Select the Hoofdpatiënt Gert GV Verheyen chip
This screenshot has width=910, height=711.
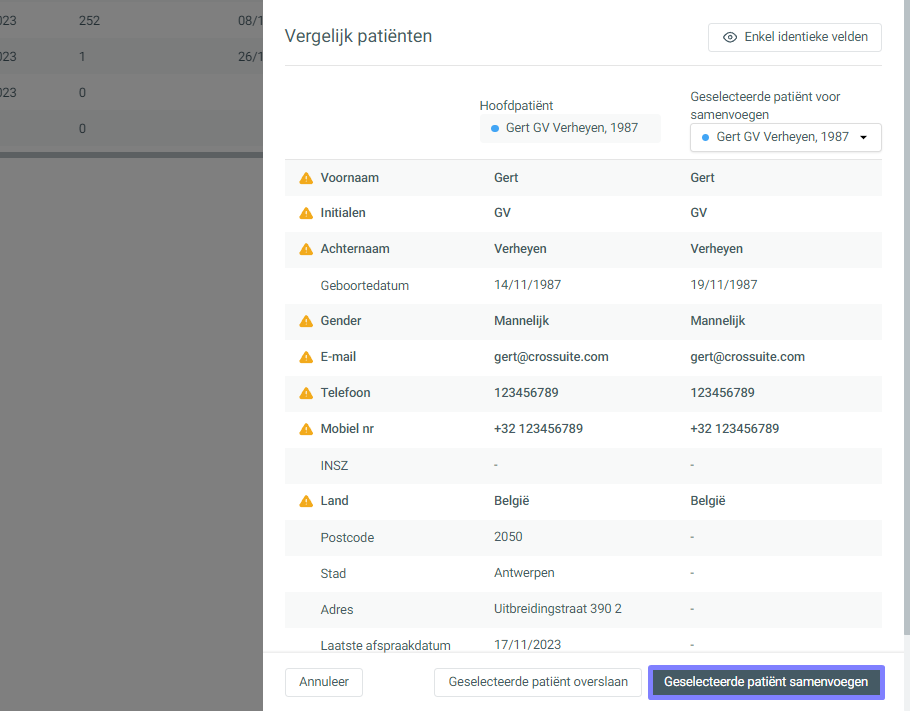[570, 128]
